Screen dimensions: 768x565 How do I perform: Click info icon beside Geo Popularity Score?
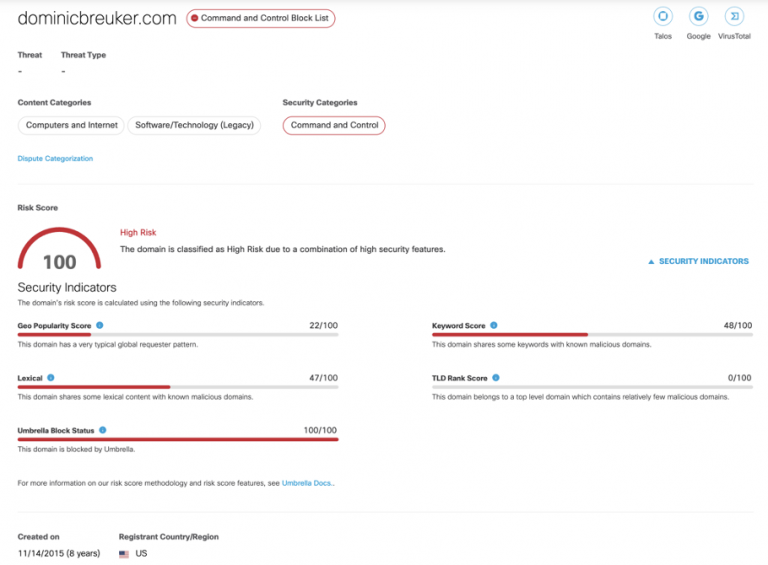click(100, 326)
